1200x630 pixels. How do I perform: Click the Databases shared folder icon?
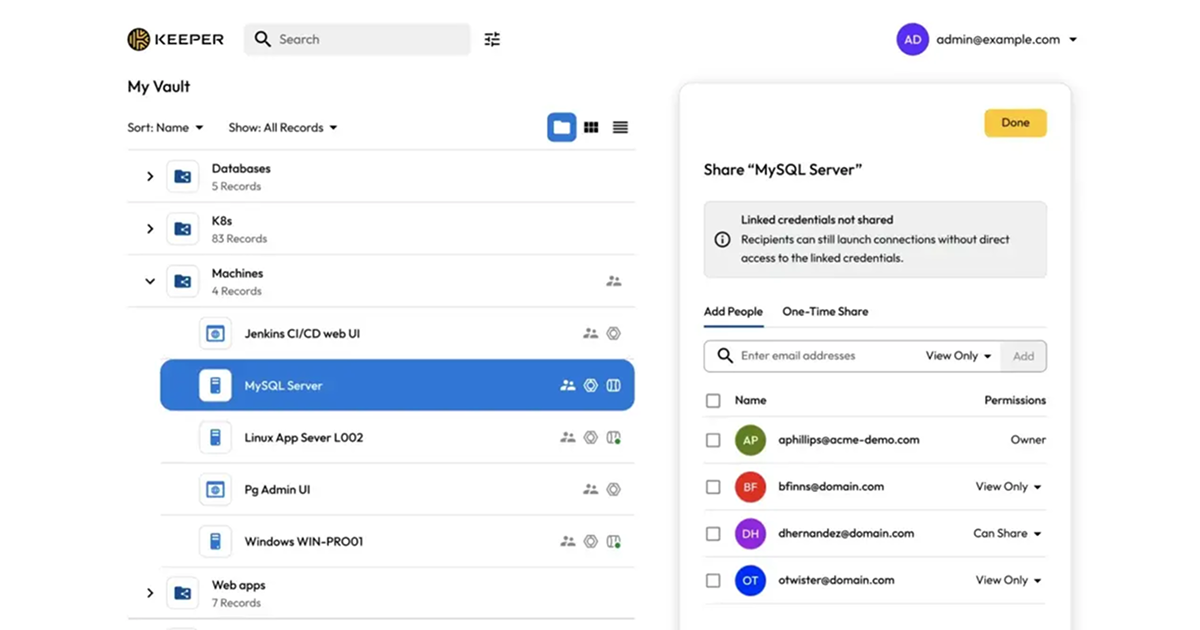tap(183, 177)
